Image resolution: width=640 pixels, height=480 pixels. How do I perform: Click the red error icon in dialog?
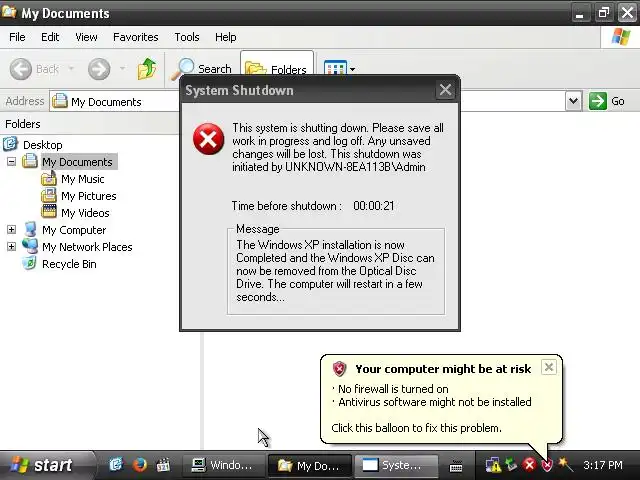209,139
